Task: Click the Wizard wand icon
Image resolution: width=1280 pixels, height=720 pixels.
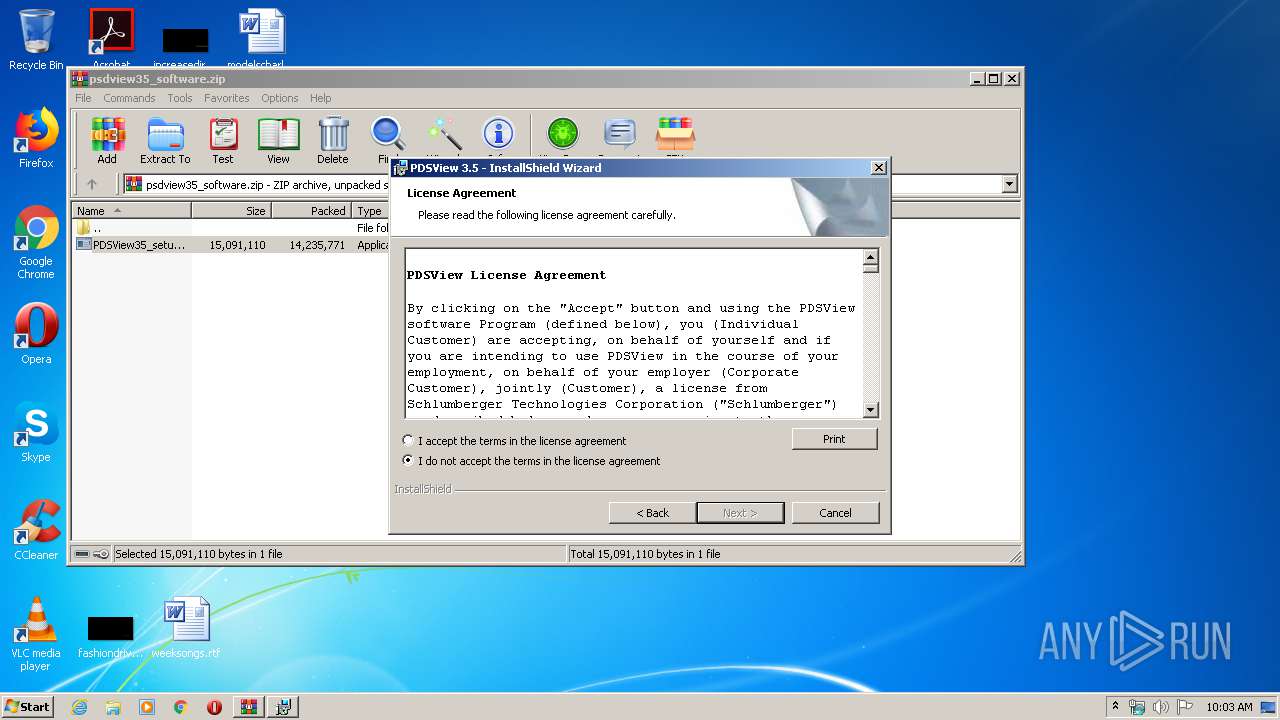Action: click(x=444, y=135)
